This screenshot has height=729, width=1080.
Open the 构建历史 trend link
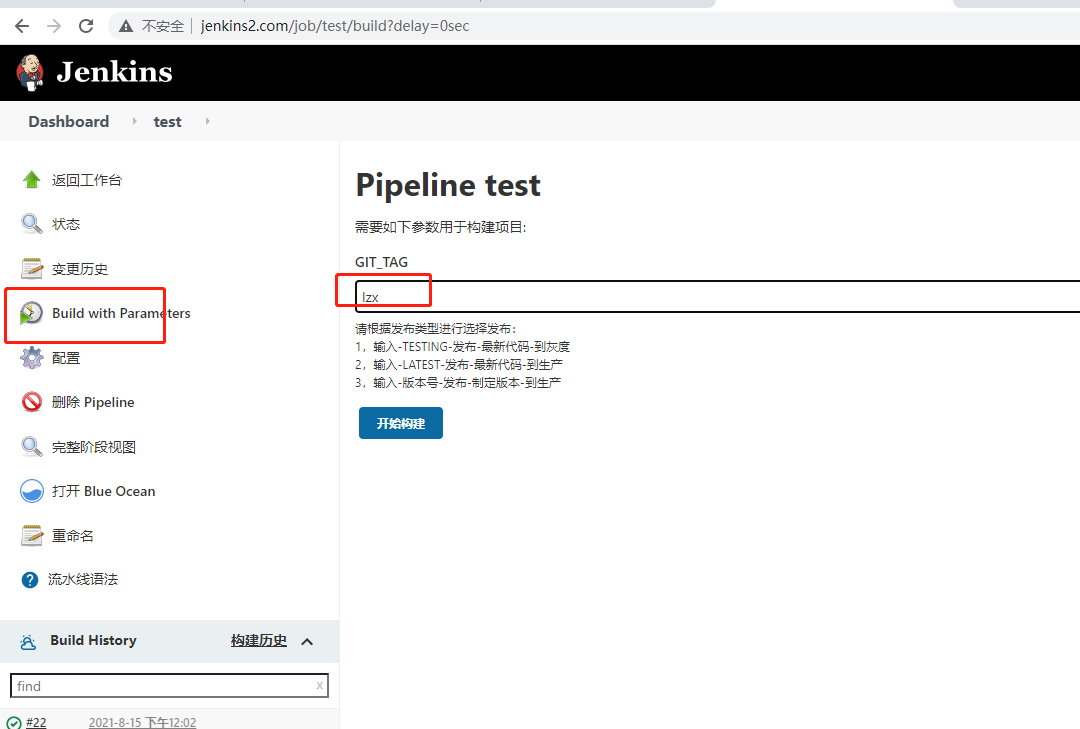pyautogui.click(x=258, y=641)
